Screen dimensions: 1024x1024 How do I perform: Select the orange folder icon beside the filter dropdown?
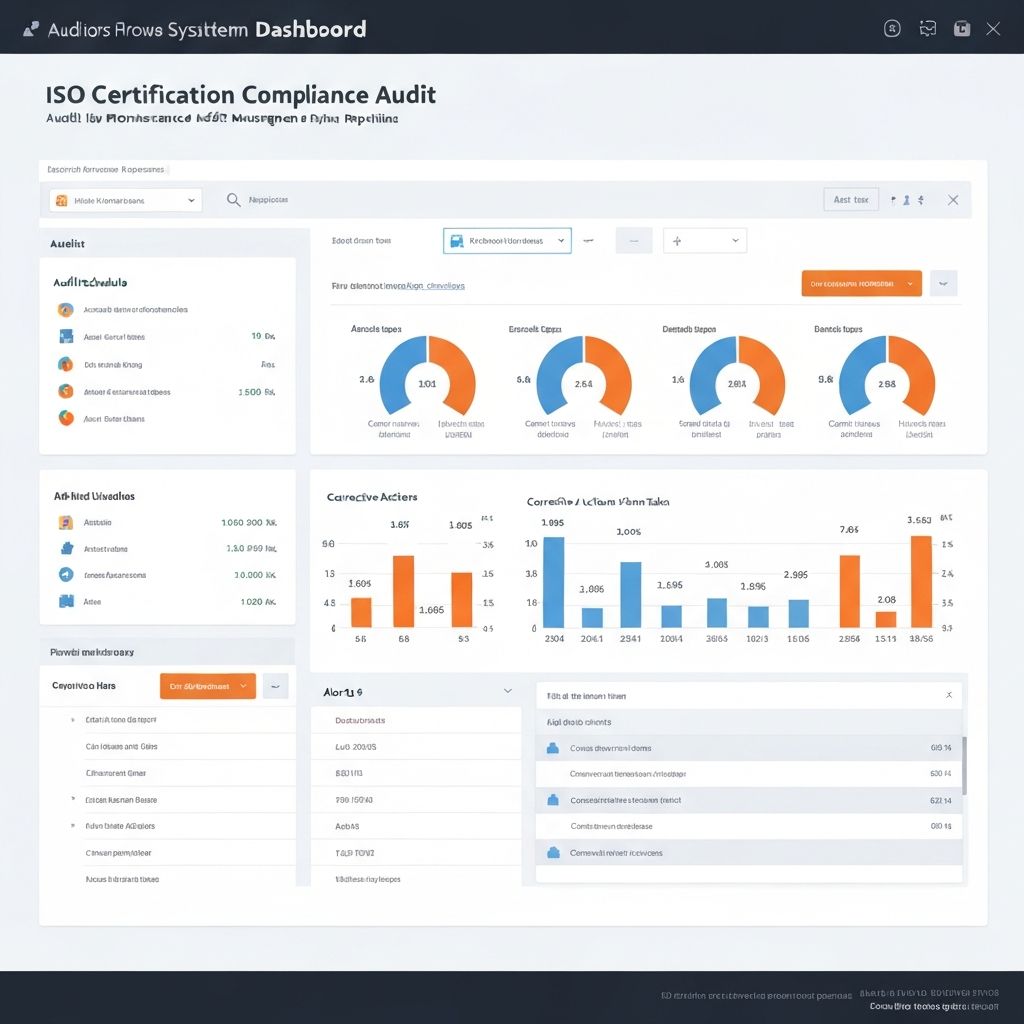[x=61, y=199]
